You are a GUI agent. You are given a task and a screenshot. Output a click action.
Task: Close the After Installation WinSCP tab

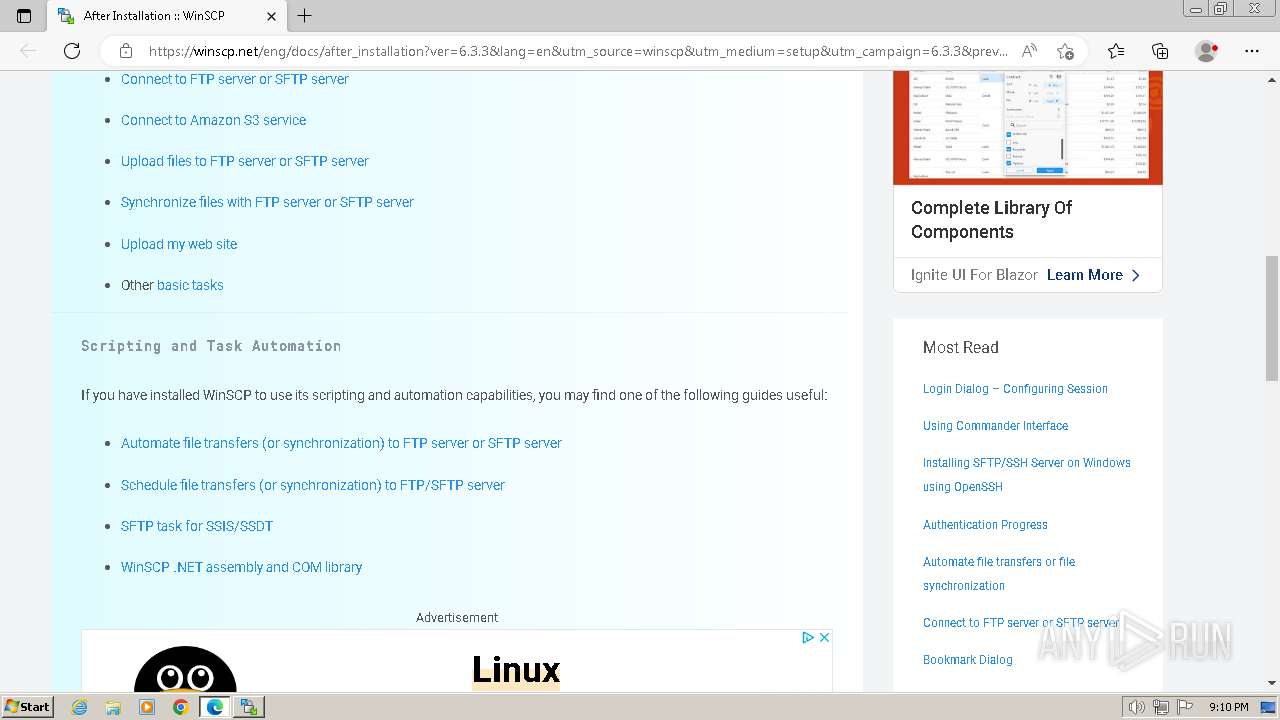(x=272, y=16)
